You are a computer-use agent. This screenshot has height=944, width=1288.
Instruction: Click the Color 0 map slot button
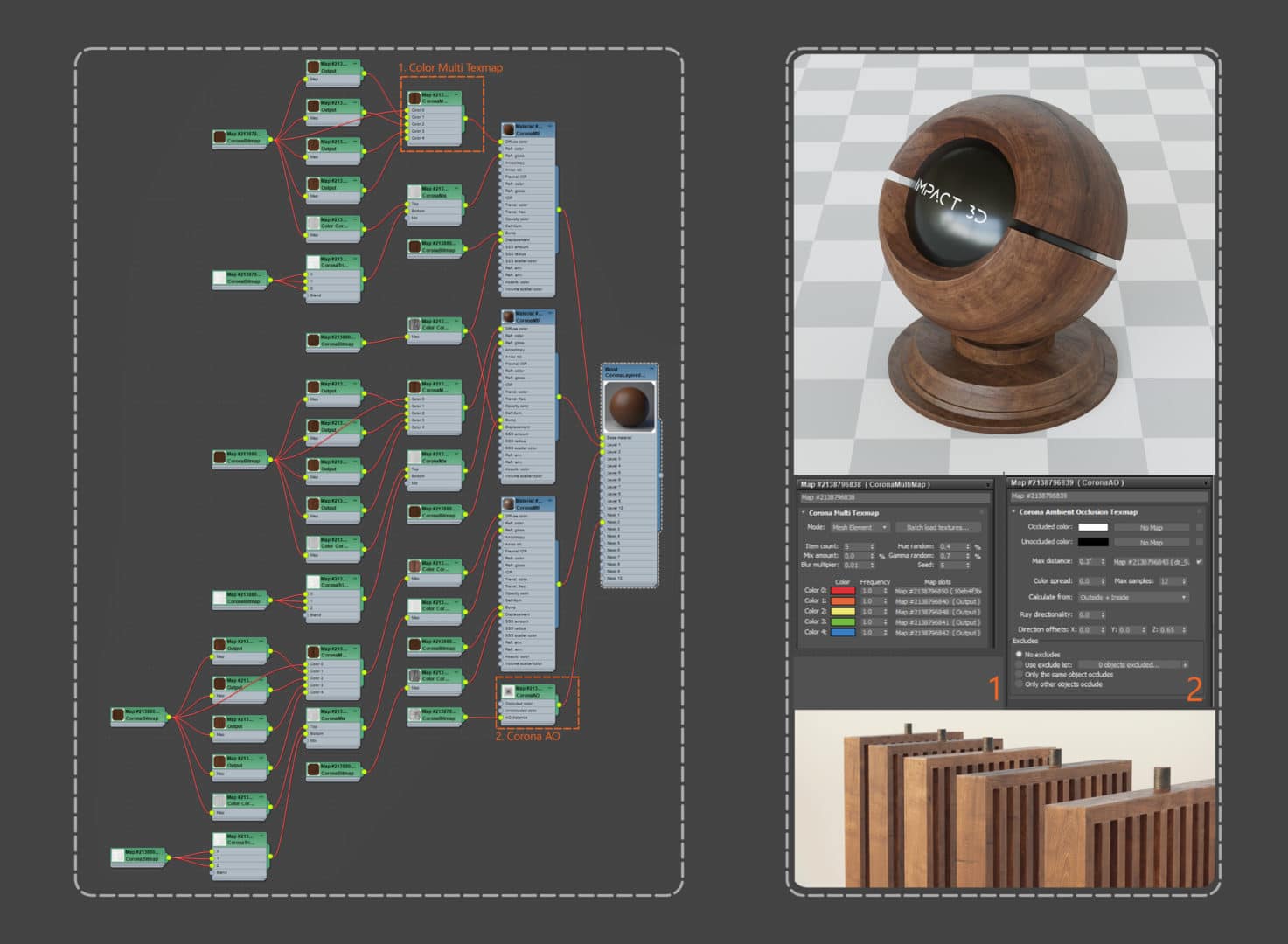click(938, 591)
